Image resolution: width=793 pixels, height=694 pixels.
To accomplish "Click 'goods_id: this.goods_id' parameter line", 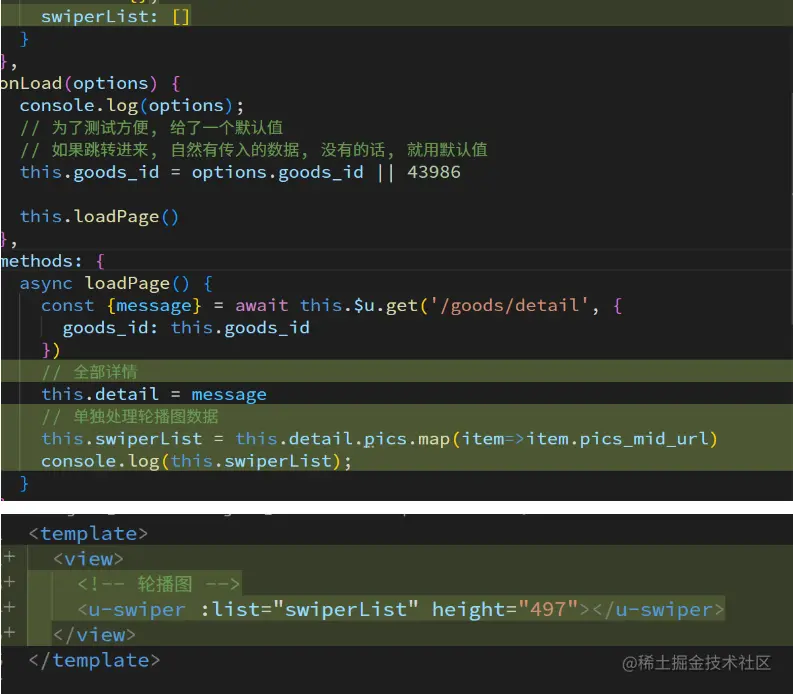I will click(x=186, y=328).
